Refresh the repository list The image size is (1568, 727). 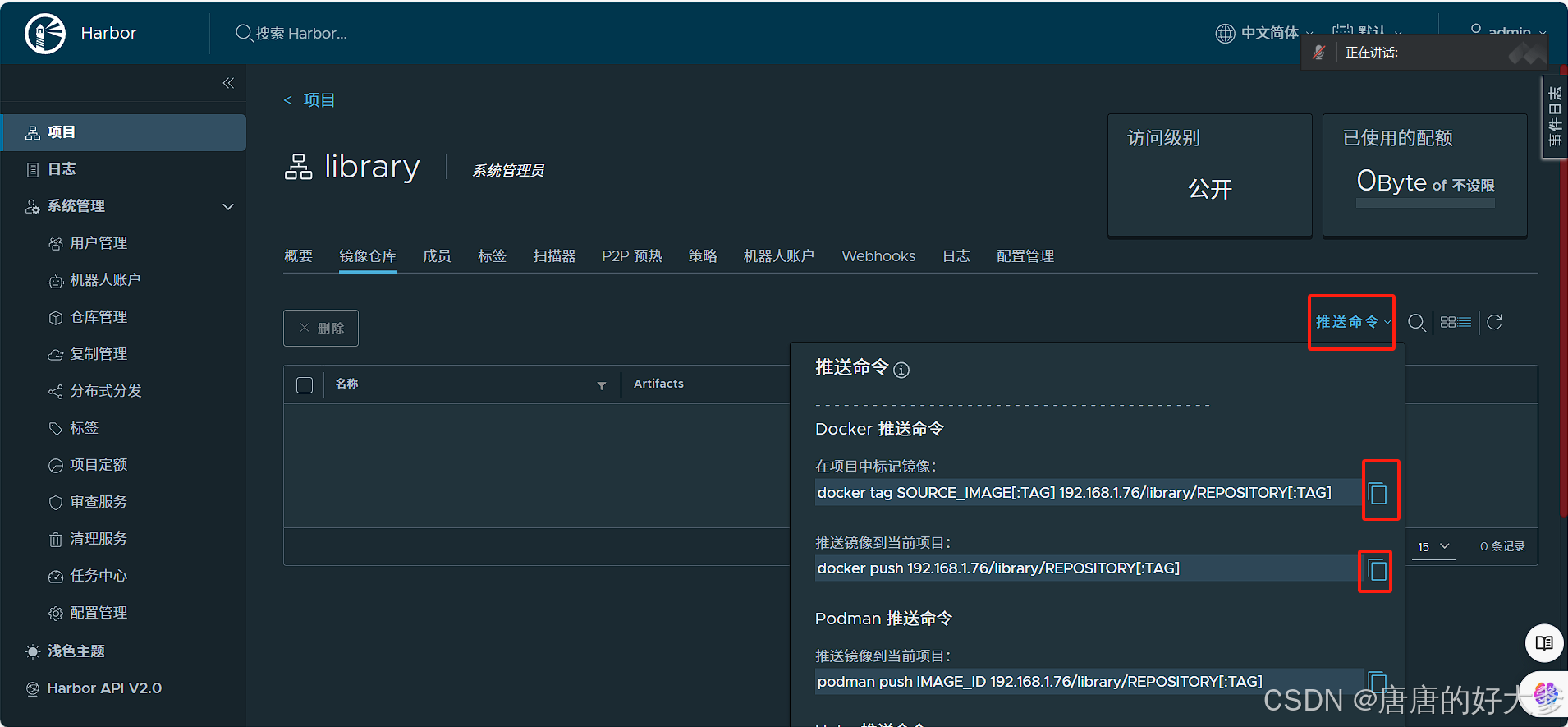tap(1494, 322)
